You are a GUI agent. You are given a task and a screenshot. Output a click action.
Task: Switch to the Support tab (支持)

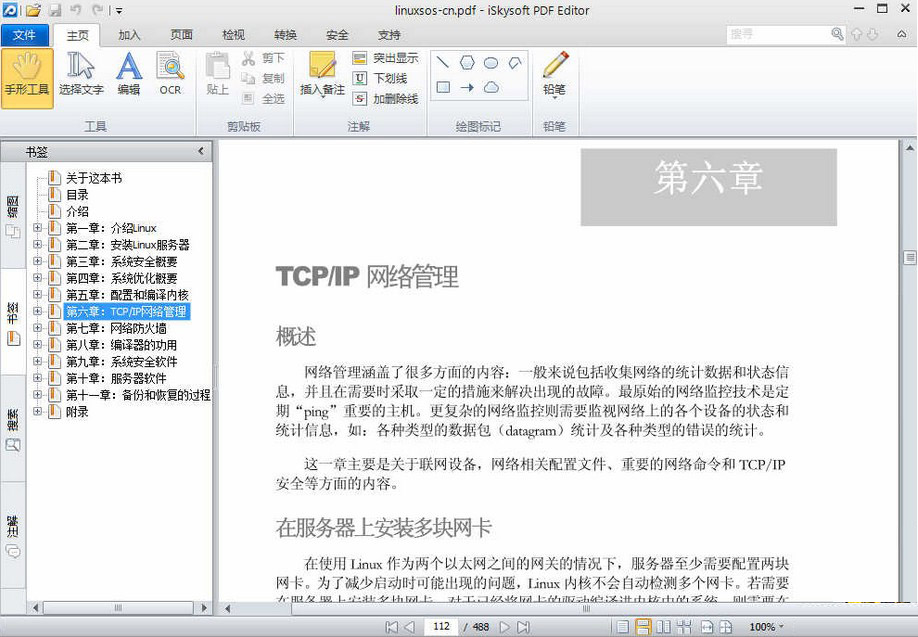pos(389,35)
